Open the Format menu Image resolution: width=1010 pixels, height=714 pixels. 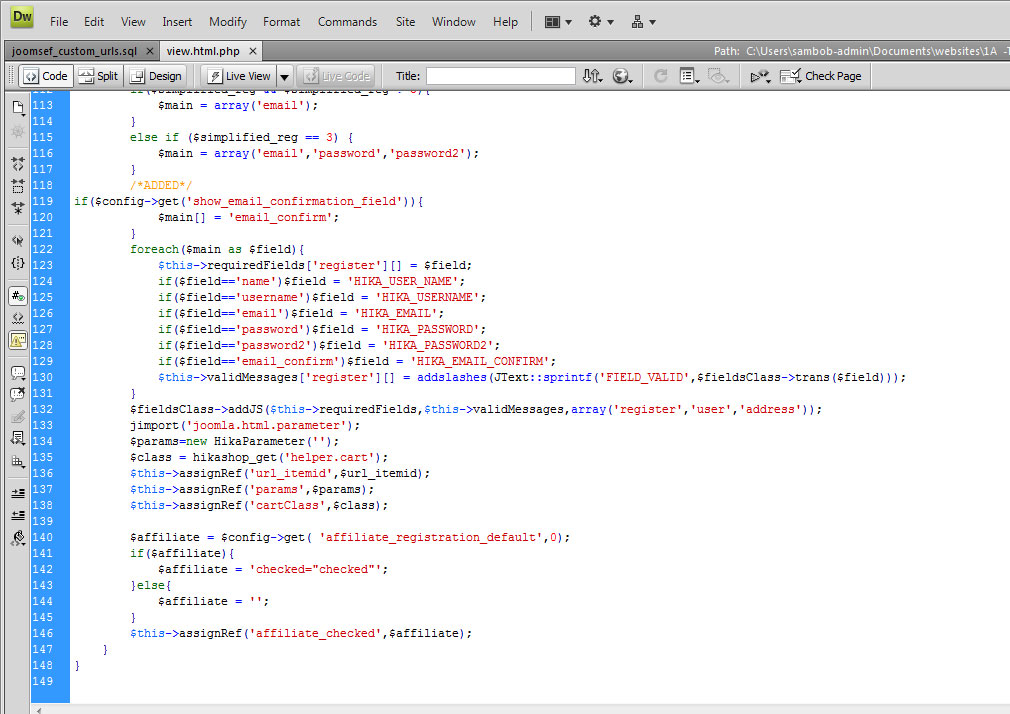click(x=281, y=22)
